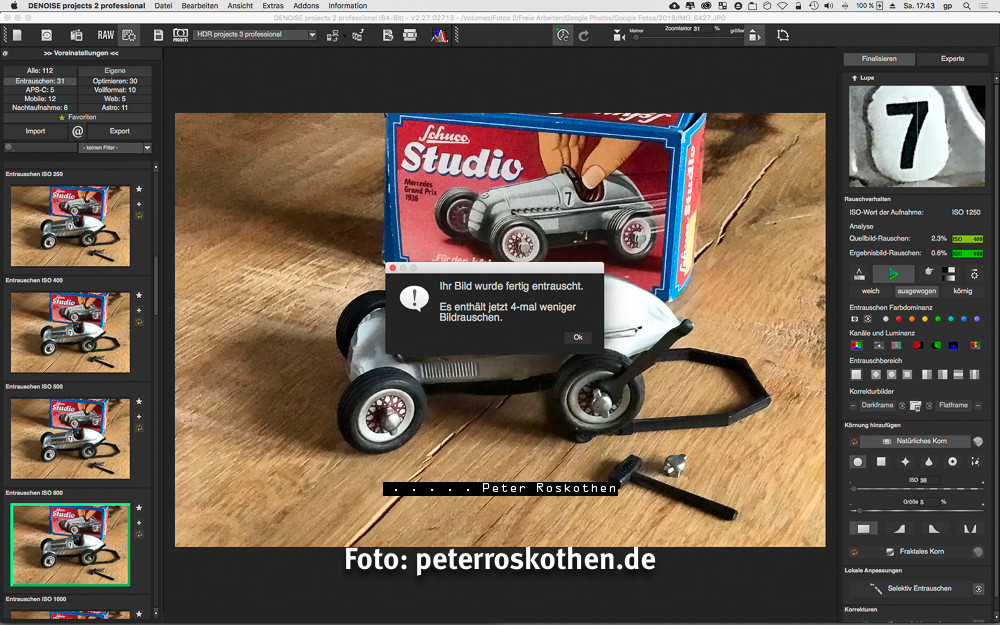Expand the Selektiv Entrauschen options arrow
The width and height of the screenshot is (1000, 625).
pos(978,589)
